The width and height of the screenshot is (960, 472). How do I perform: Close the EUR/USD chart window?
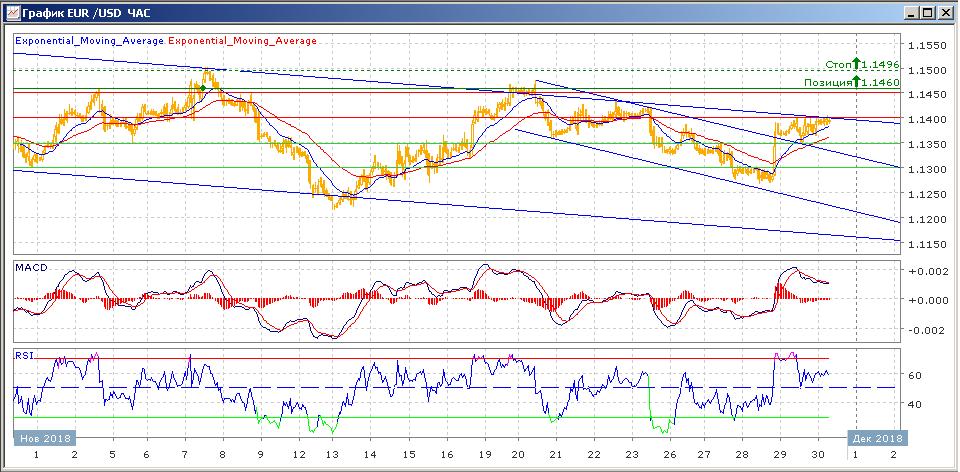click(945, 12)
